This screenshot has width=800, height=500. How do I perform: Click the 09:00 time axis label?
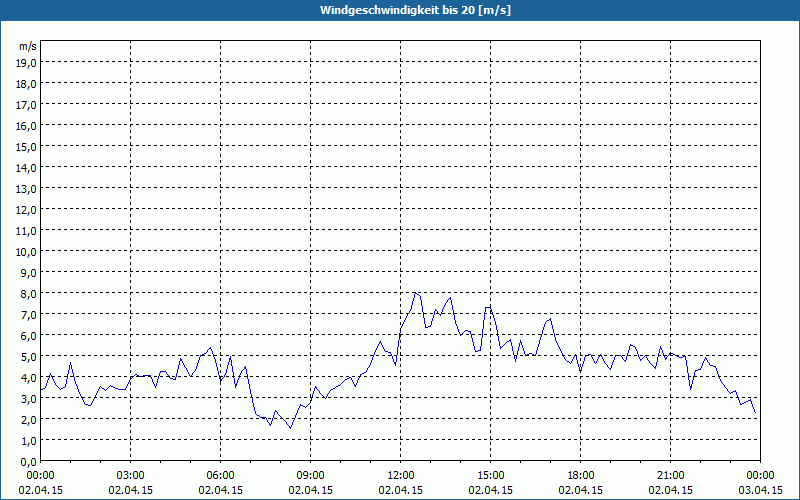[x=310, y=476]
